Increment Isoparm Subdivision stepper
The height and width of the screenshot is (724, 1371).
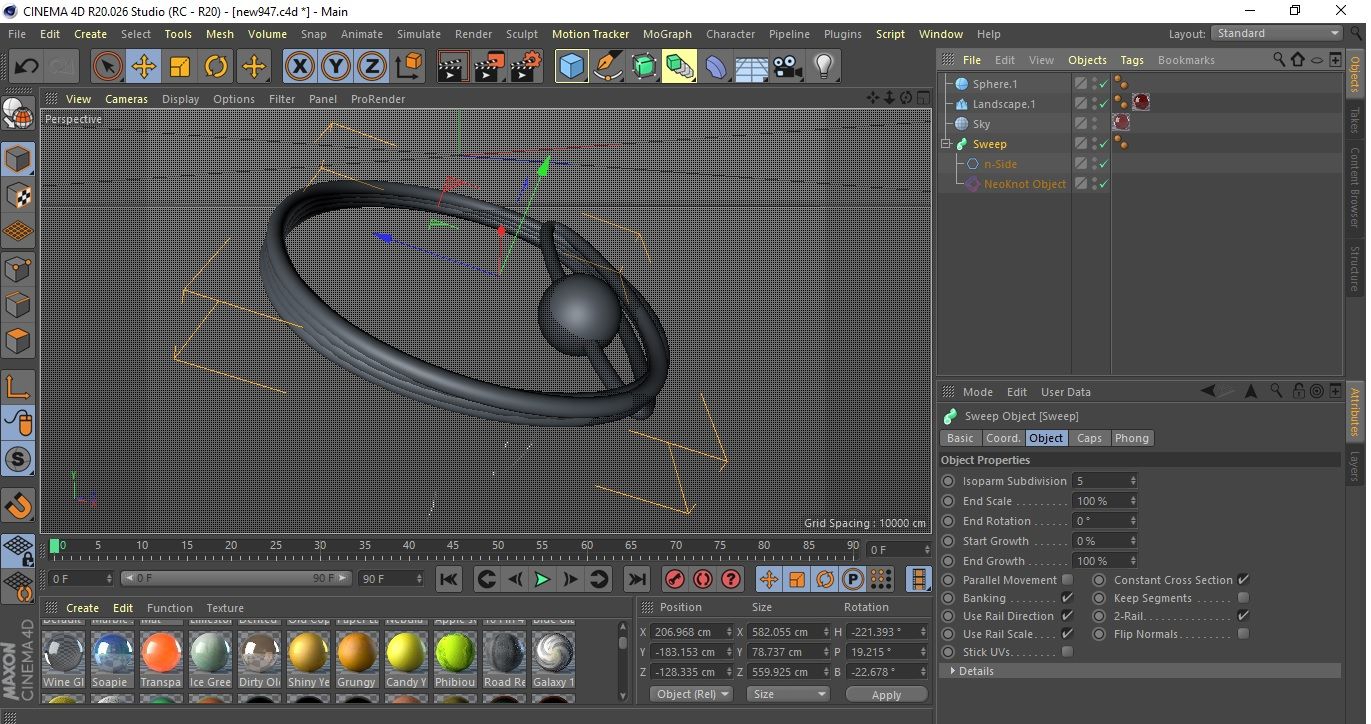click(x=1132, y=478)
